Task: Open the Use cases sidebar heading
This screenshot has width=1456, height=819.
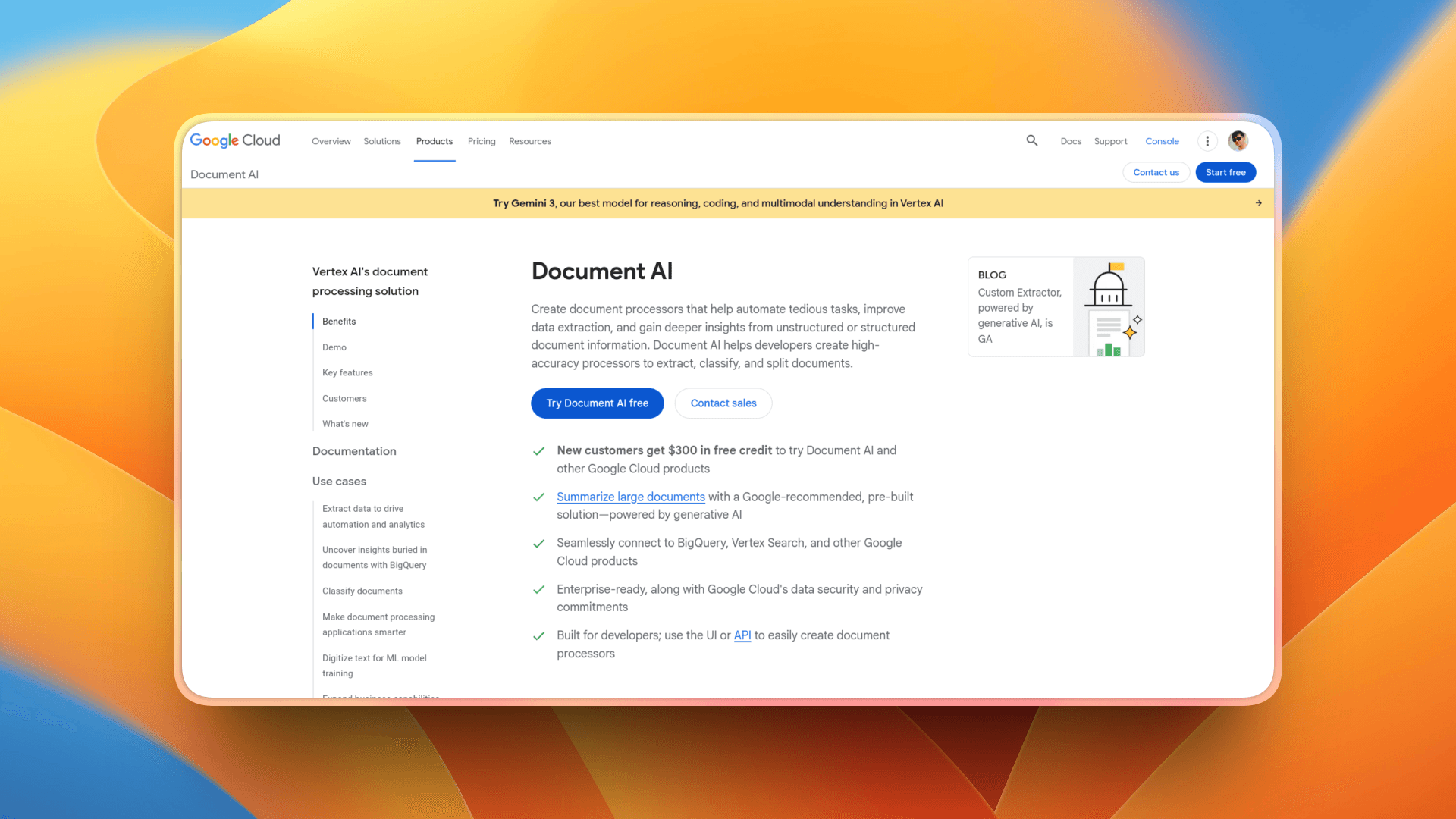Action: click(339, 482)
